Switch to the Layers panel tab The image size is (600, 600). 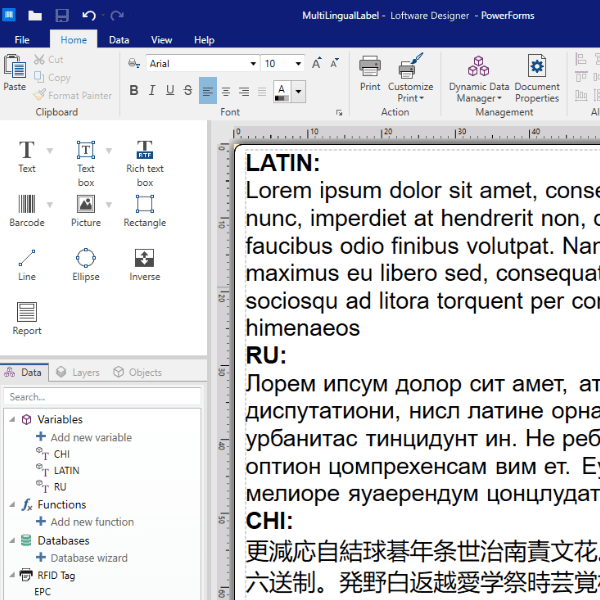pyautogui.click(x=78, y=372)
